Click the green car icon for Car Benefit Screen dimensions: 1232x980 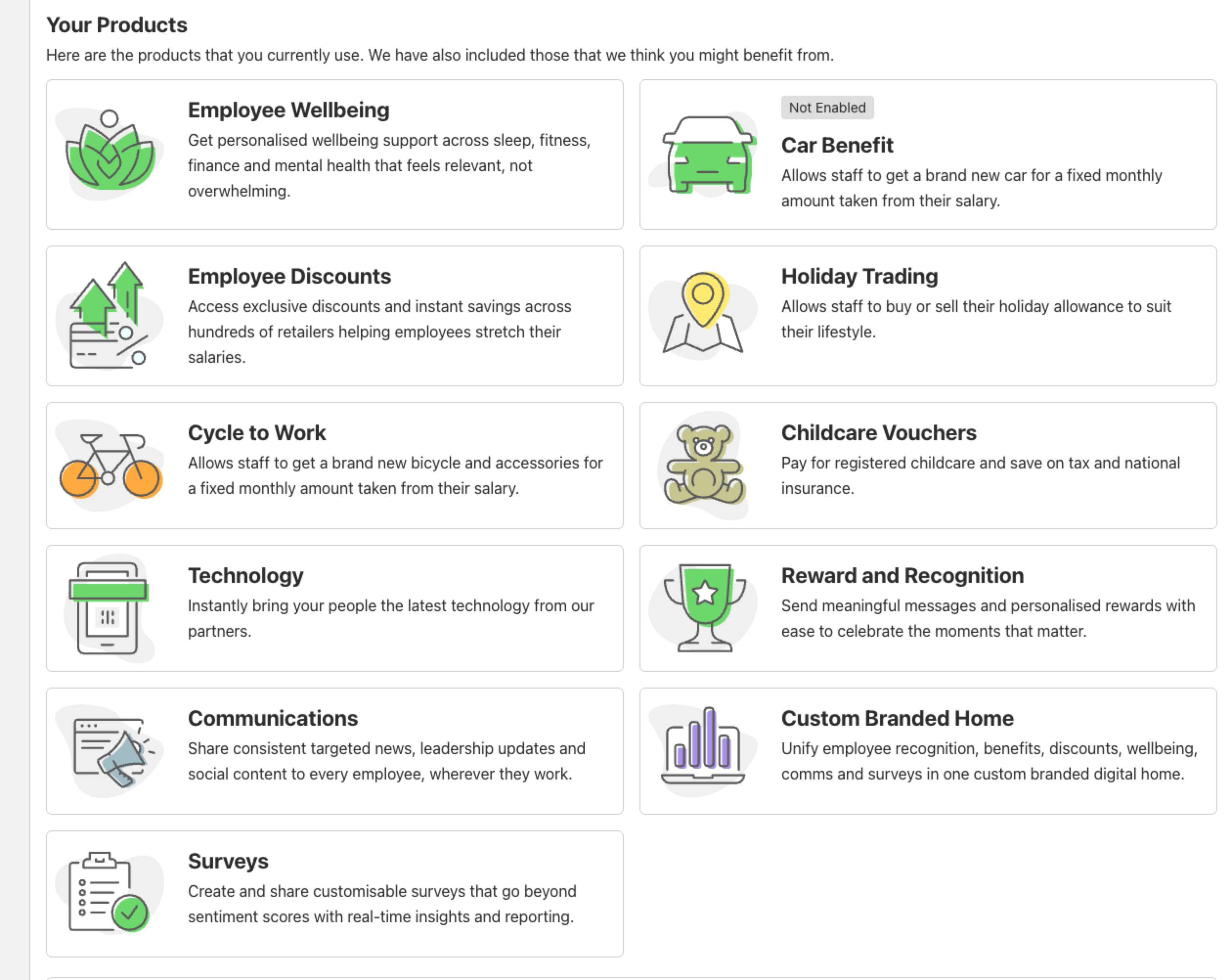(x=707, y=154)
